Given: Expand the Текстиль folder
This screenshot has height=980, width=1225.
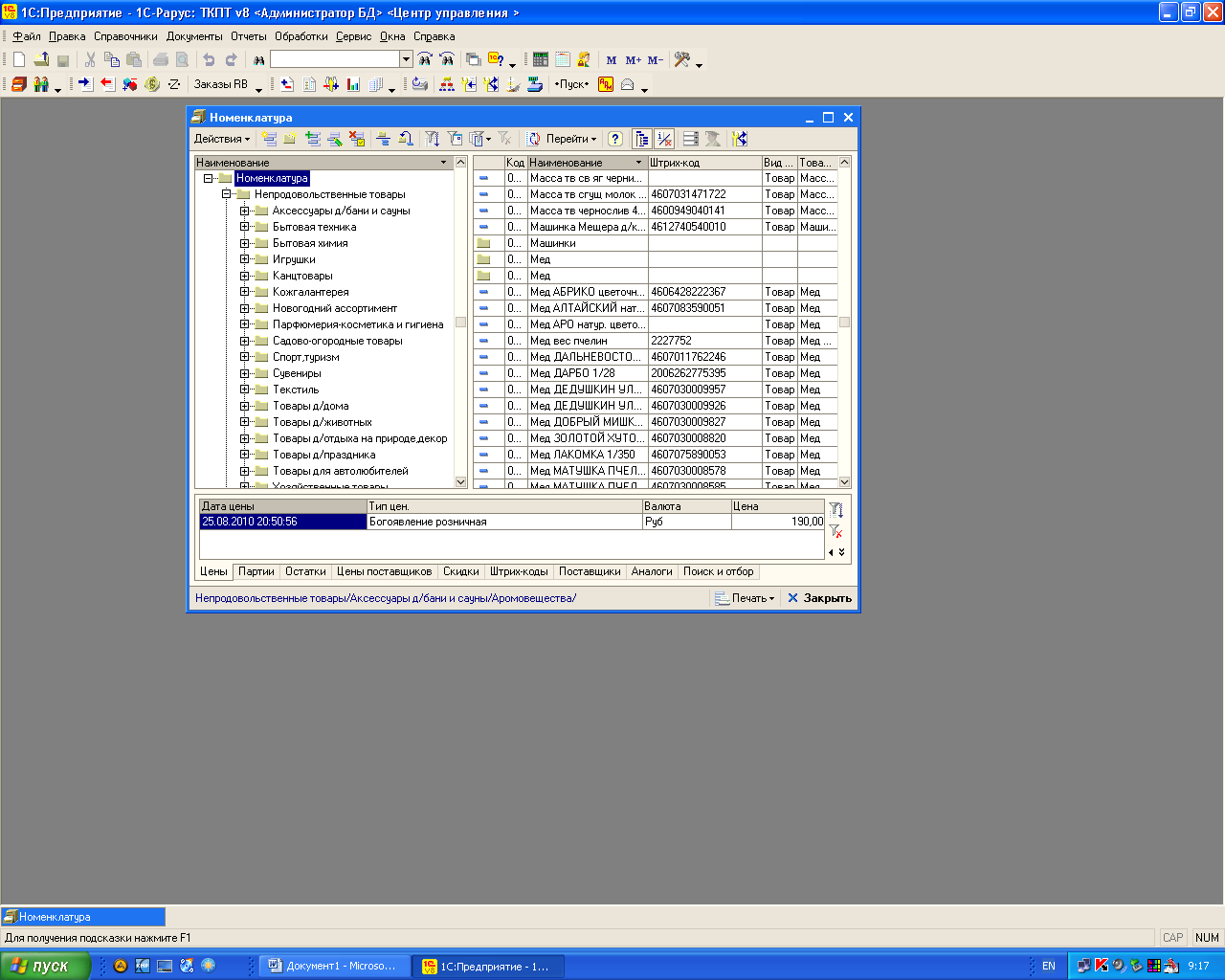Looking at the screenshot, I should [244, 390].
